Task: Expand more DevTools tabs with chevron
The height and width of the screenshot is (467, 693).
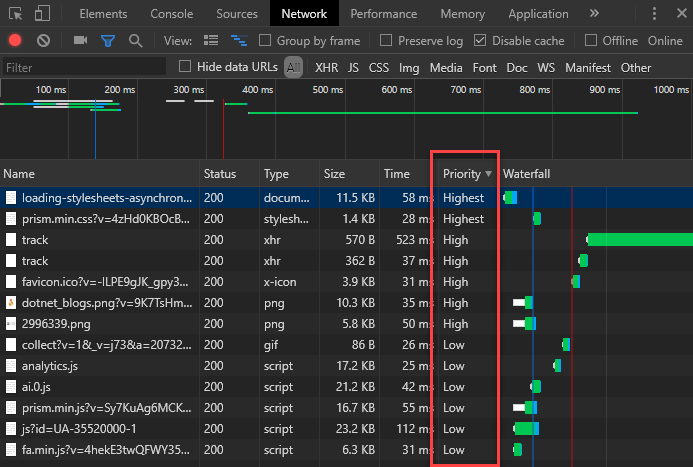Action: click(594, 14)
